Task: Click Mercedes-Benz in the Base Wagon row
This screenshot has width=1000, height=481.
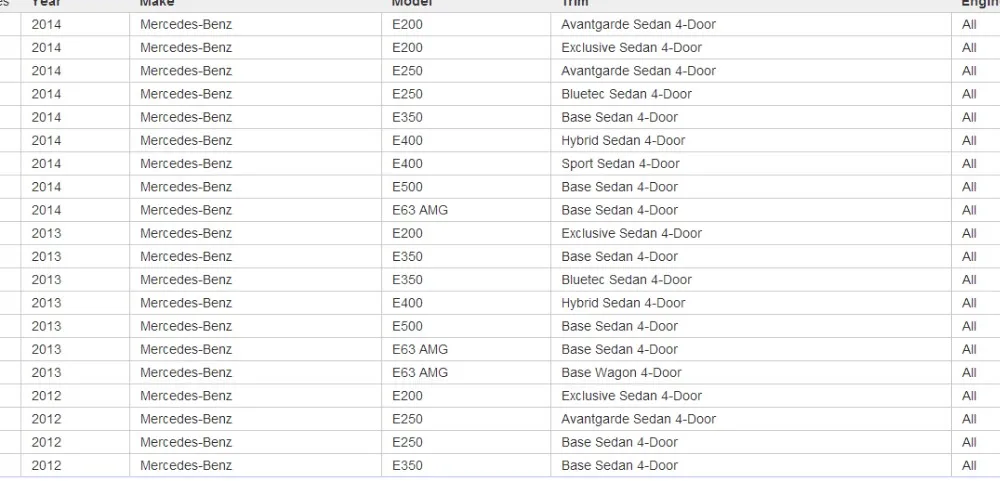Action: (x=186, y=373)
